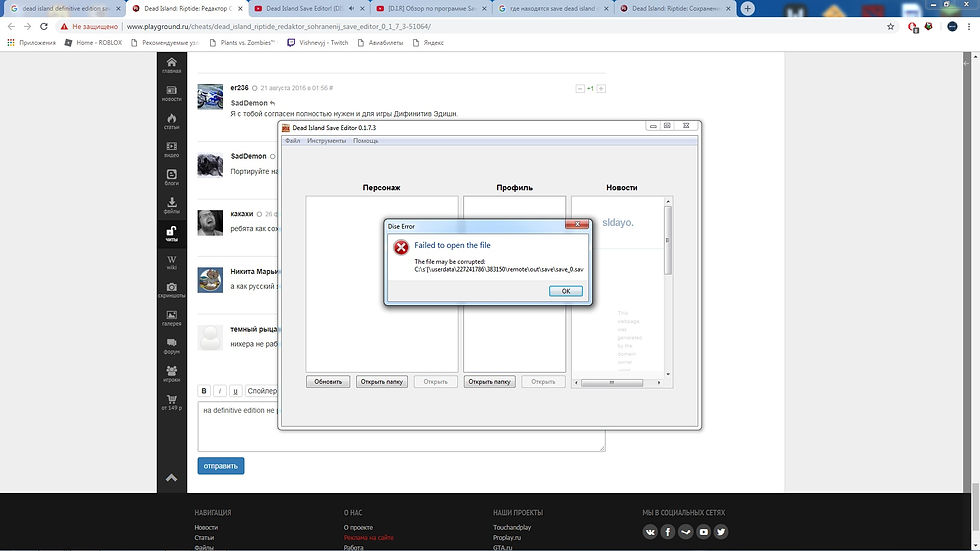Switch to the D.I.R Обзор по программе tab
980x551 pixels.
coord(431,9)
